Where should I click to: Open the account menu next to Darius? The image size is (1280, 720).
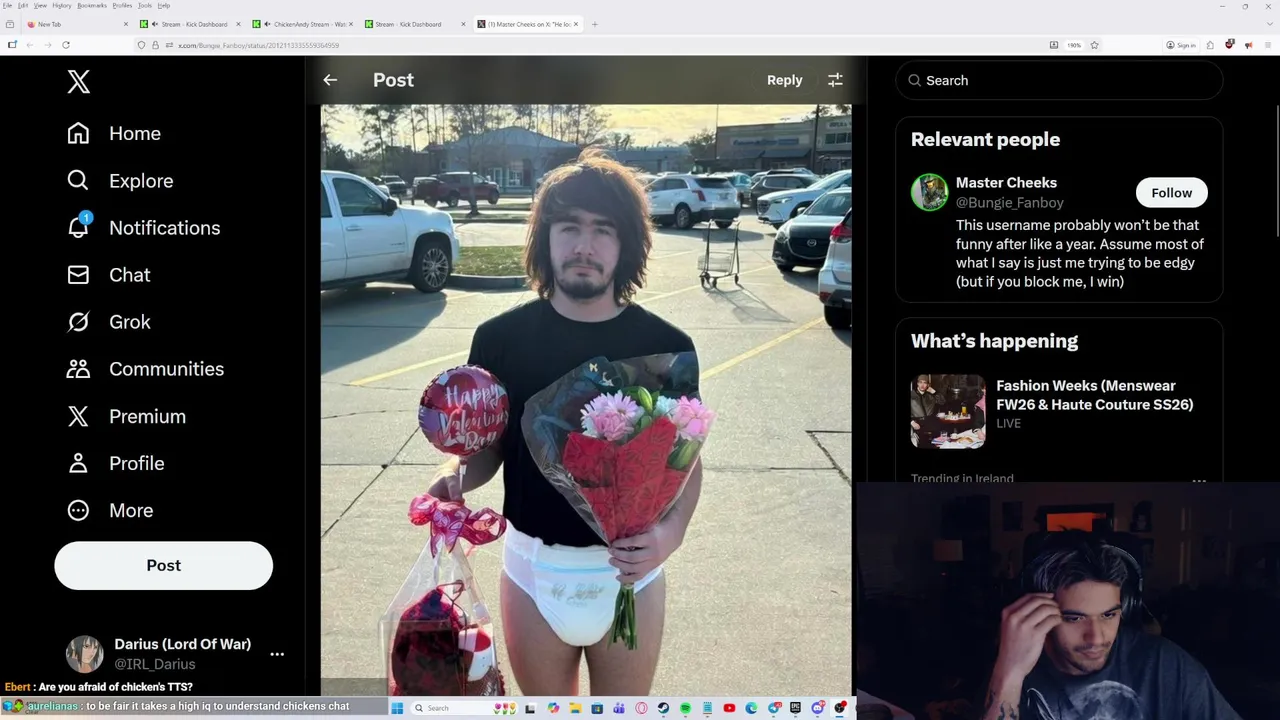pyautogui.click(x=277, y=654)
